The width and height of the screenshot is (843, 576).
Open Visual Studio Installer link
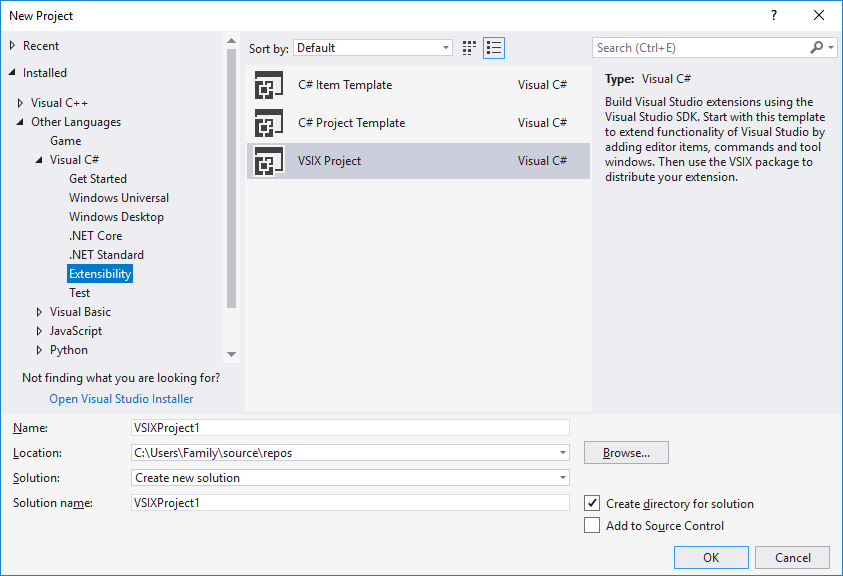(x=122, y=399)
